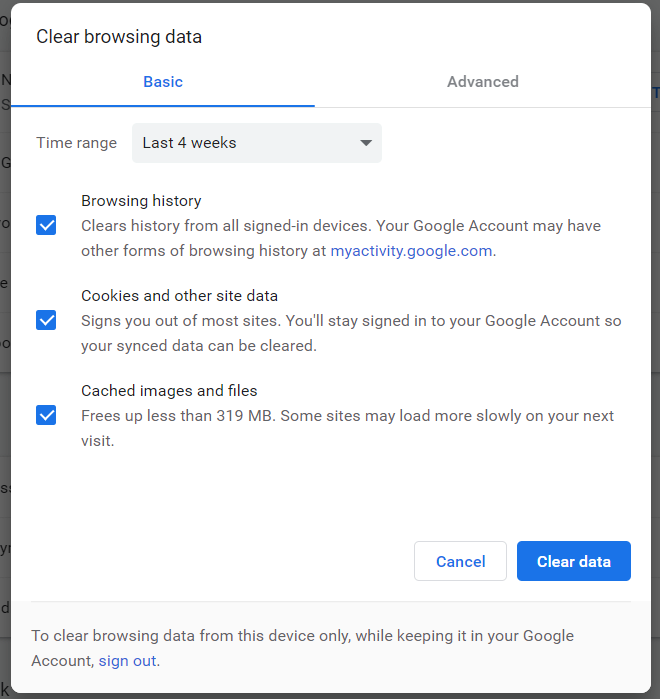
Task: Cancel the Clear browsing data dialog
Action: pyautogui.click(x=460, y=561)
